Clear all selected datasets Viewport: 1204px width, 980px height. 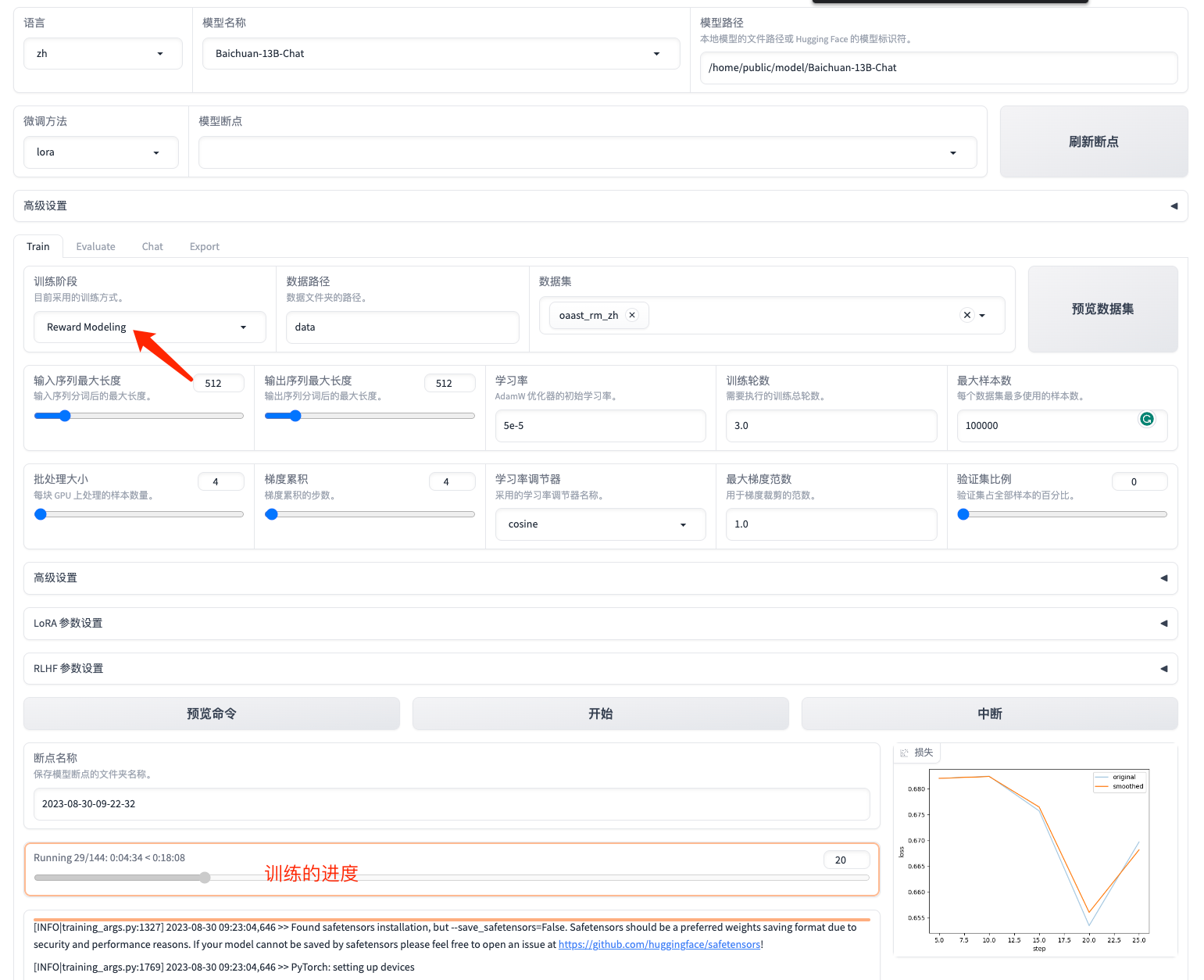pyautogui.click(x=966, y=315)
